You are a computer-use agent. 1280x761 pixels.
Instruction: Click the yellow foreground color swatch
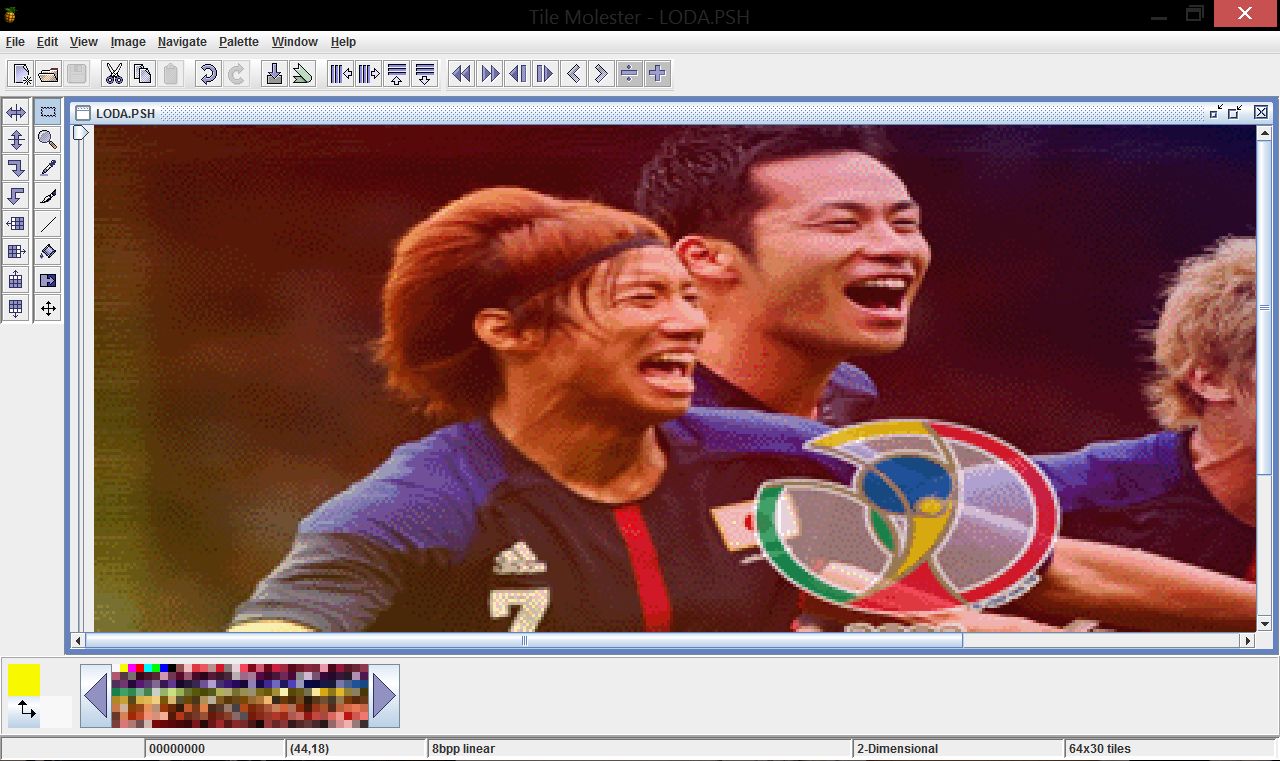click(x=24, y=680)
